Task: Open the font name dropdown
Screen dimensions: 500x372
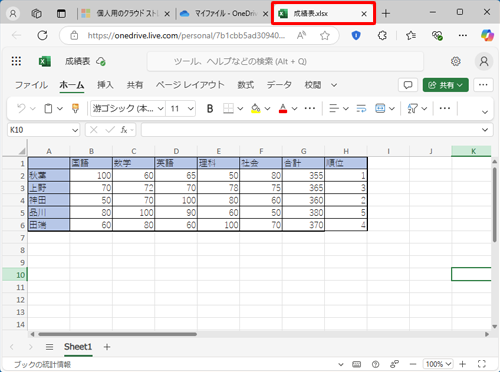Action: [x=160, y=109]
